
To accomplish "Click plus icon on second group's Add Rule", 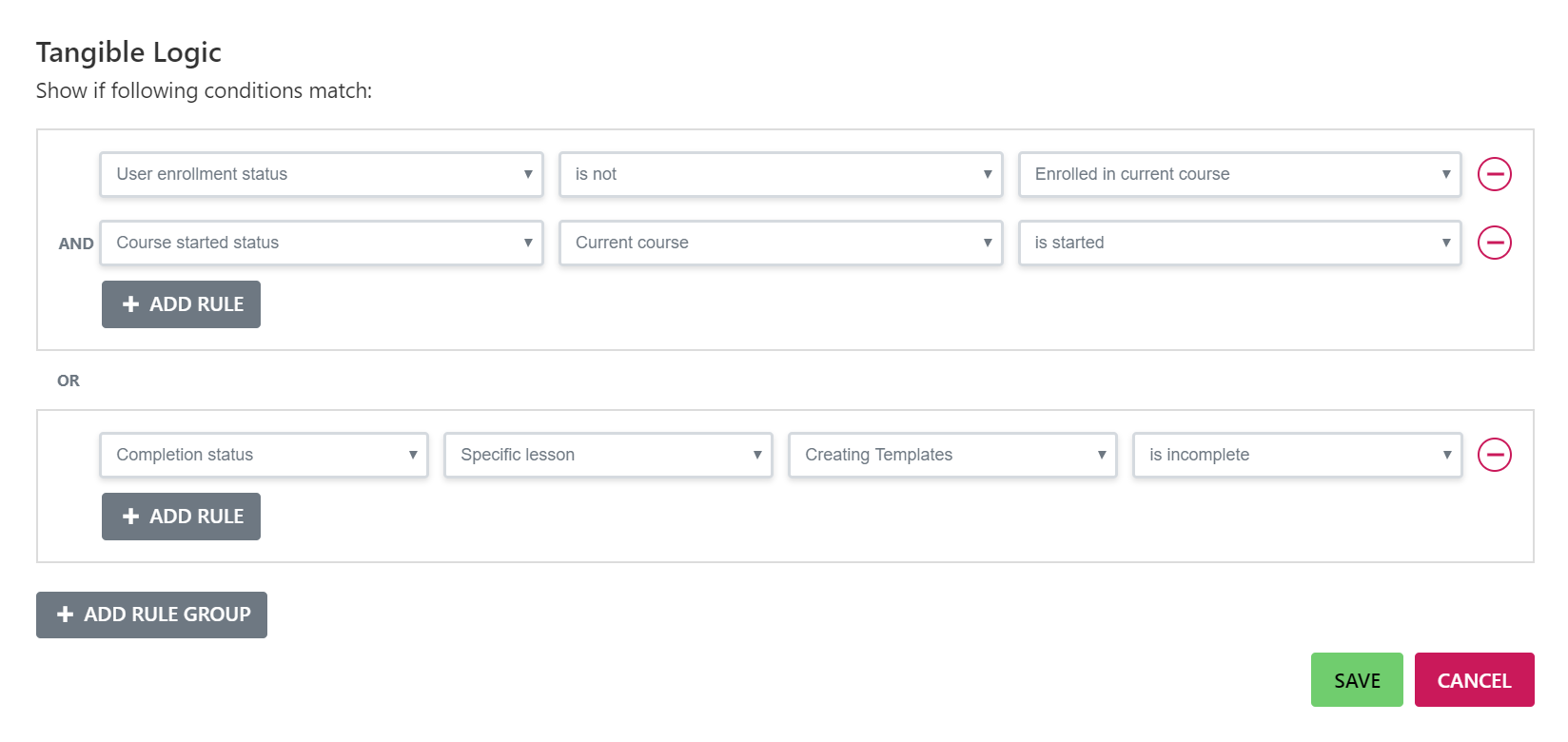I will click(131, 517).
